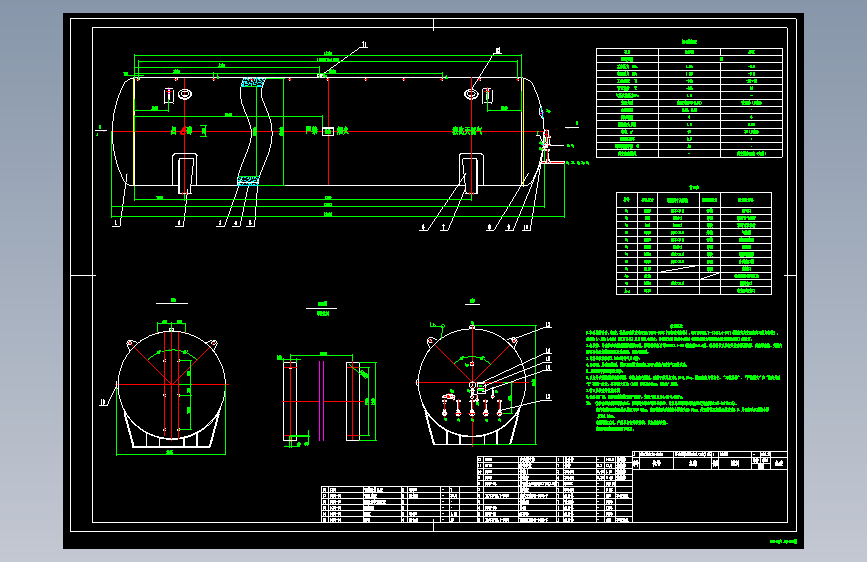Select the upper cyan hatched section on tank
867x562 pixels.
tap(253, 82)
